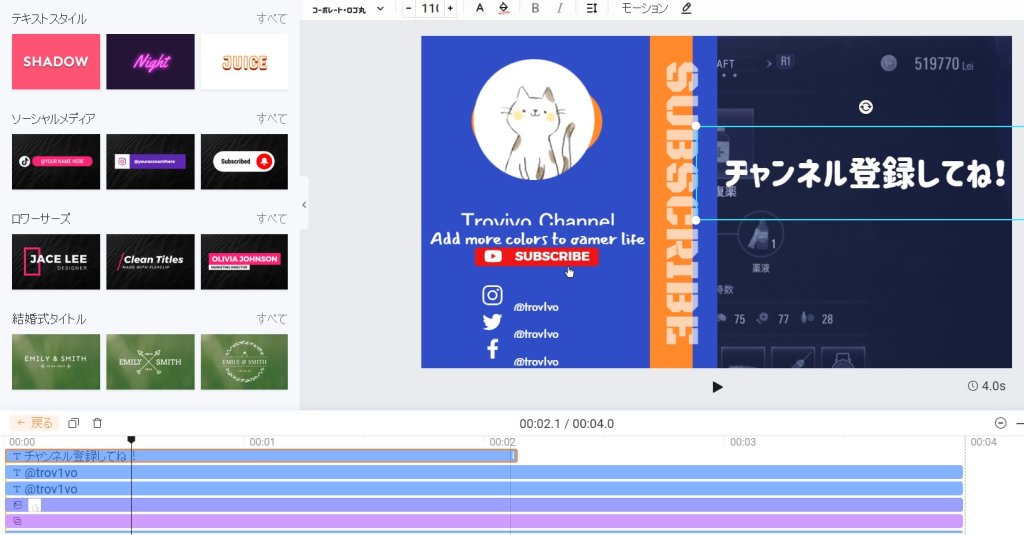Select the Night neon text style thumbnail
This screenshot has height=535, width=1024.
(151, 62)
